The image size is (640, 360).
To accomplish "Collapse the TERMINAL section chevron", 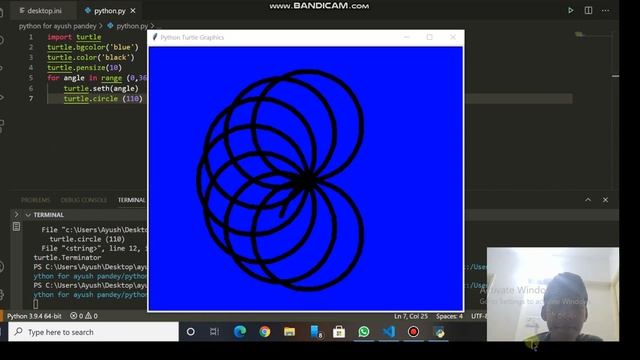I will click(x=28, y=215).
